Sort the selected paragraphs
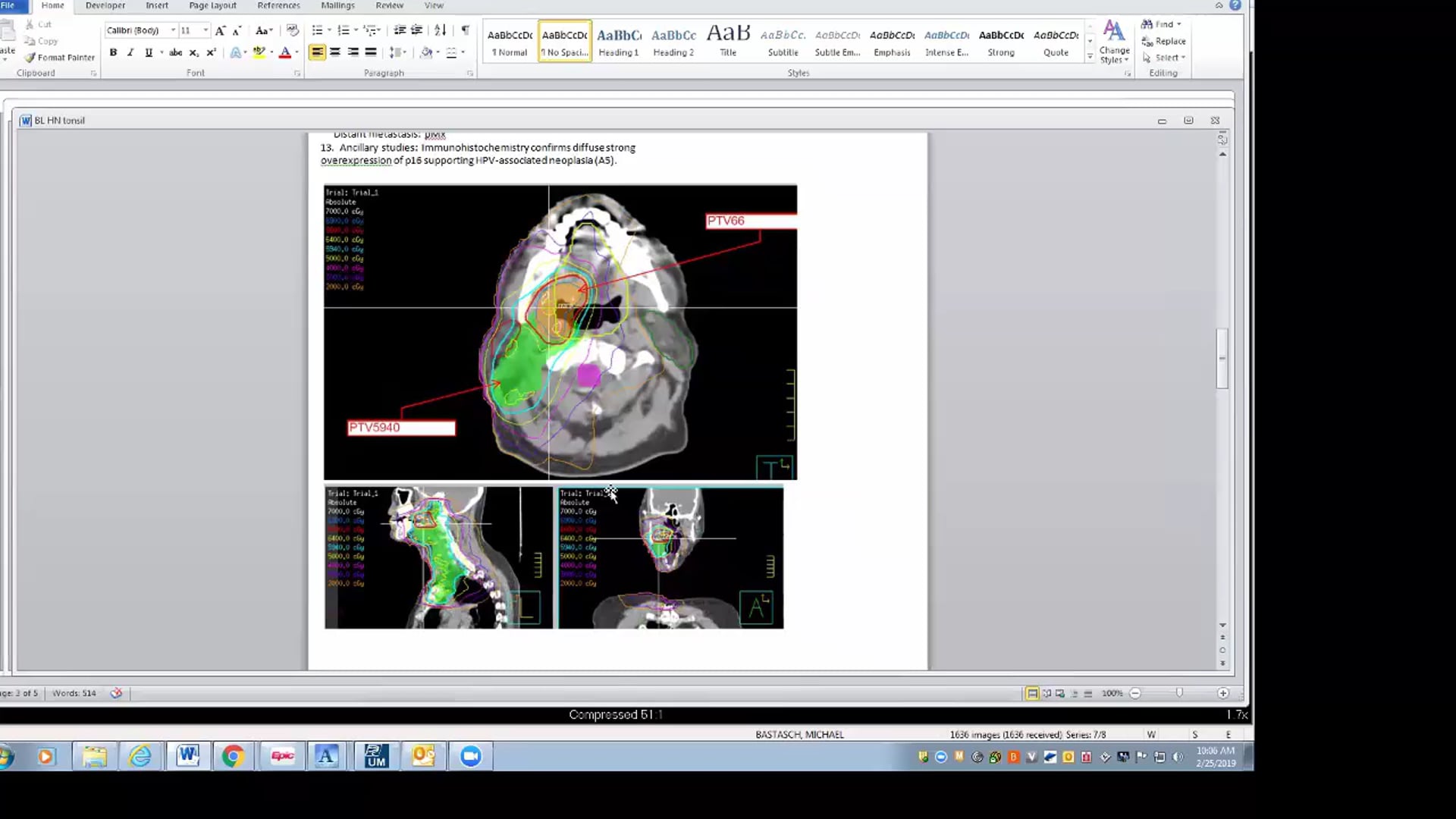Screen dimensions: 1456x819 [x=440, y=30]
